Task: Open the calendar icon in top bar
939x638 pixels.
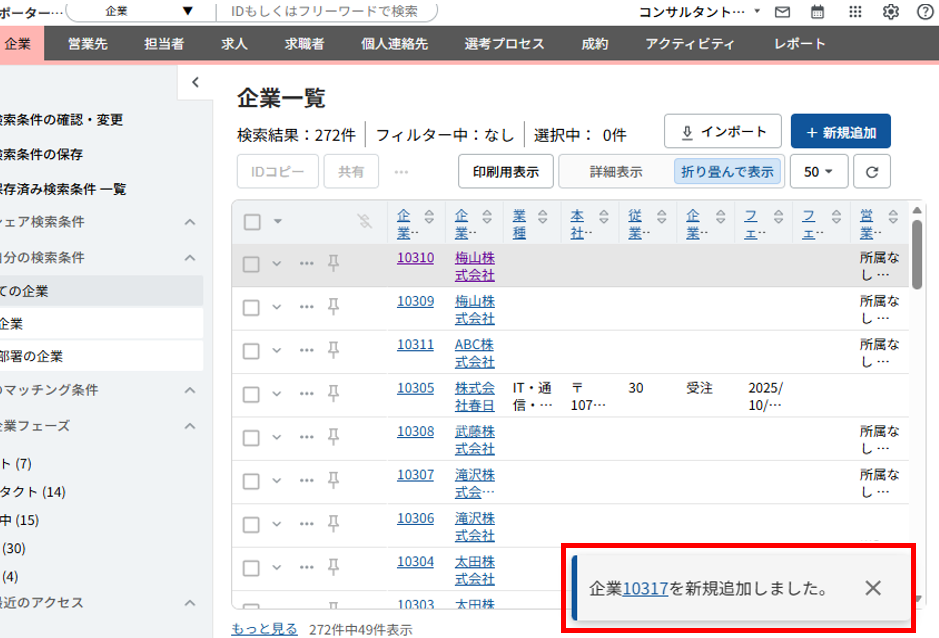Action: (x=818, y=12)
